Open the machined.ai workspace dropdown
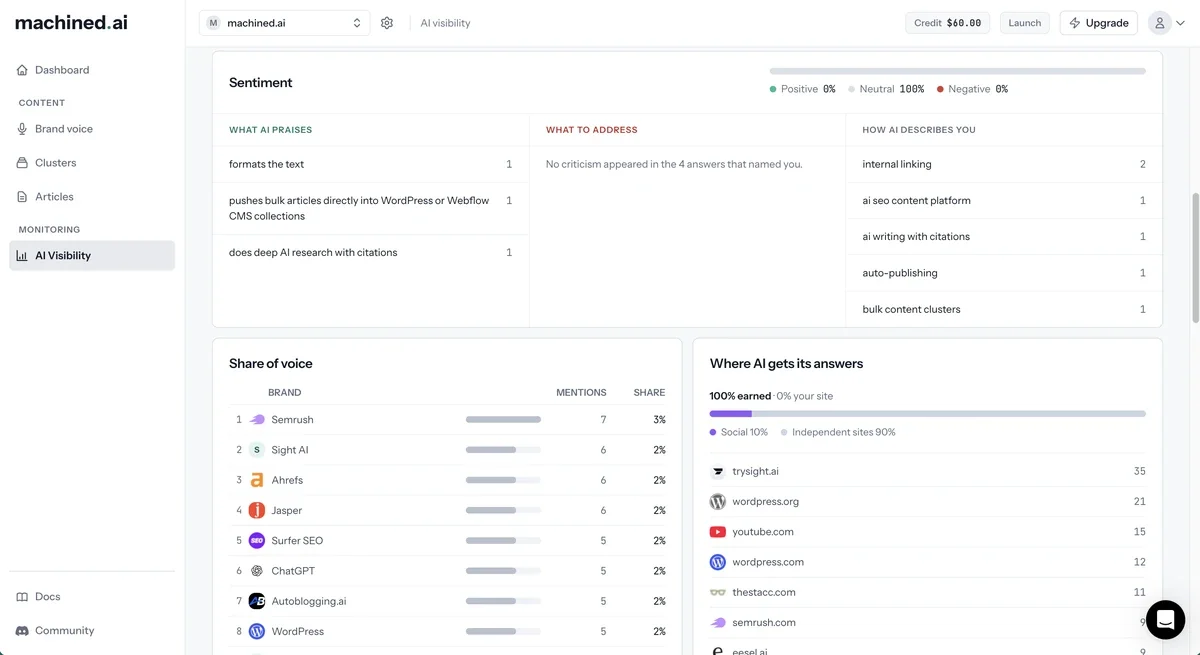Image resolution: width=1200 pixels, height=655 pixels. (x=284, y=23)
